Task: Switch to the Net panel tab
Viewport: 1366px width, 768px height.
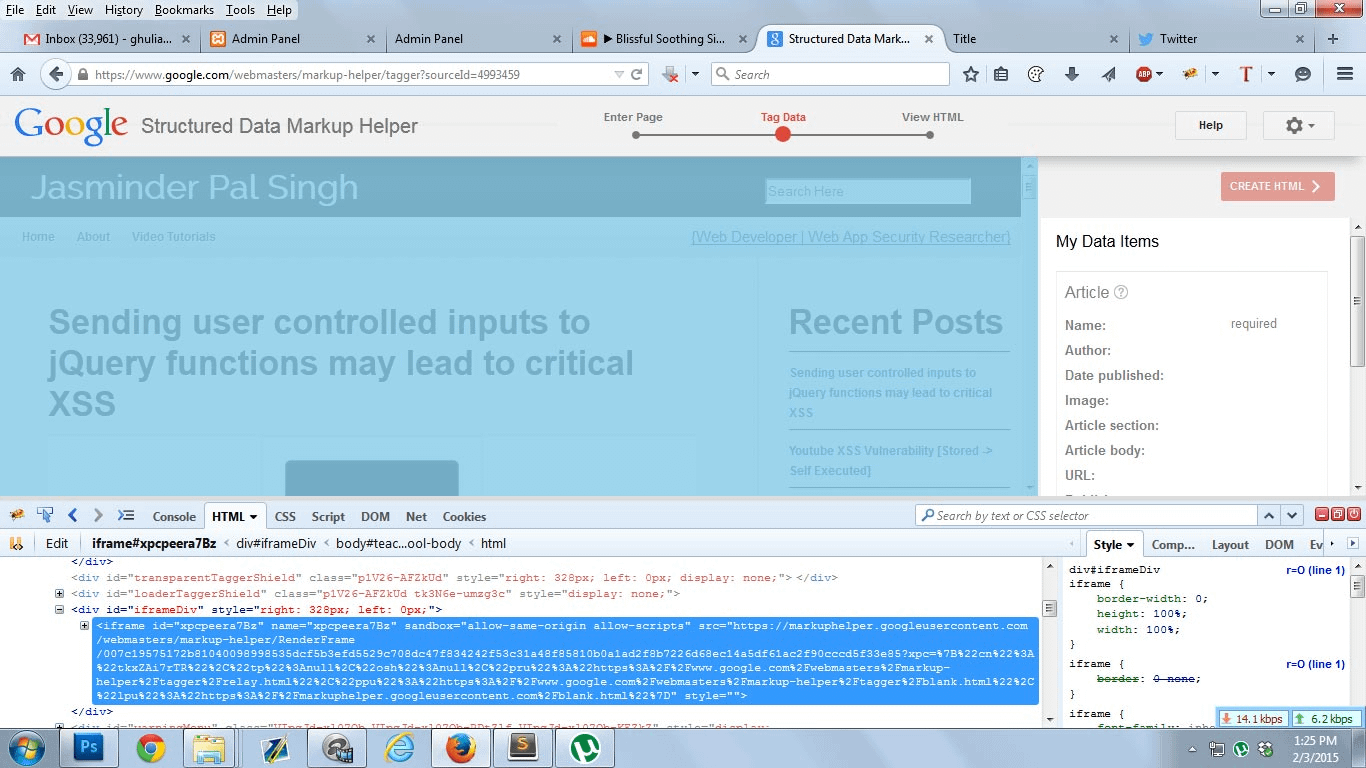Action: click(416, 516)
